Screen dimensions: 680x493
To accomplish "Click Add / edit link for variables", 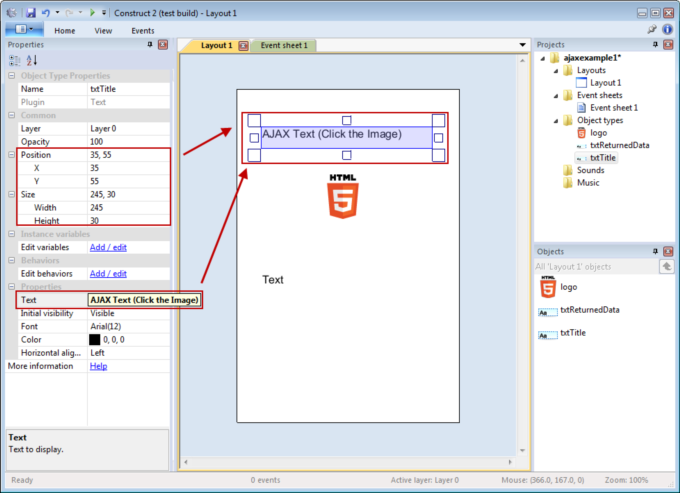I will (x=108, y=247).
